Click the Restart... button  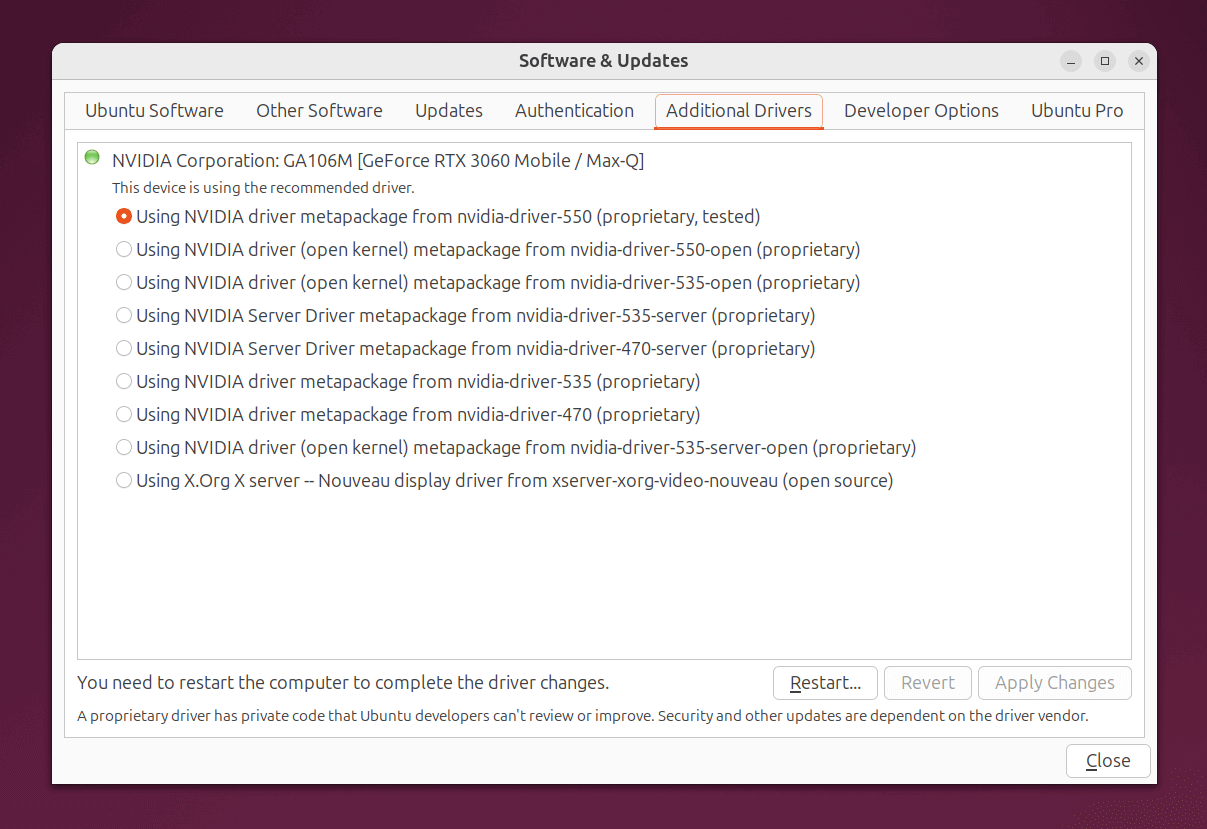tap(825, 683)
